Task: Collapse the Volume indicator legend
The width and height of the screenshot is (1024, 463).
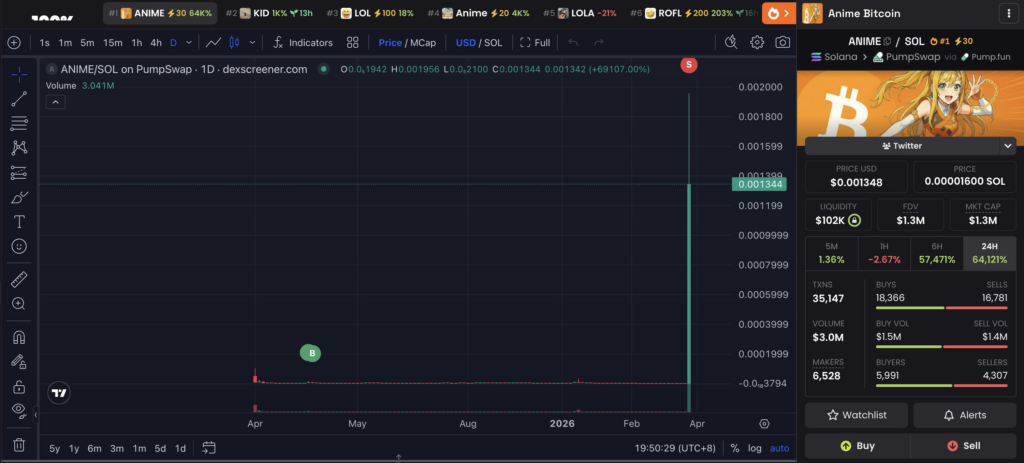Action: click(x=55, y=101)
